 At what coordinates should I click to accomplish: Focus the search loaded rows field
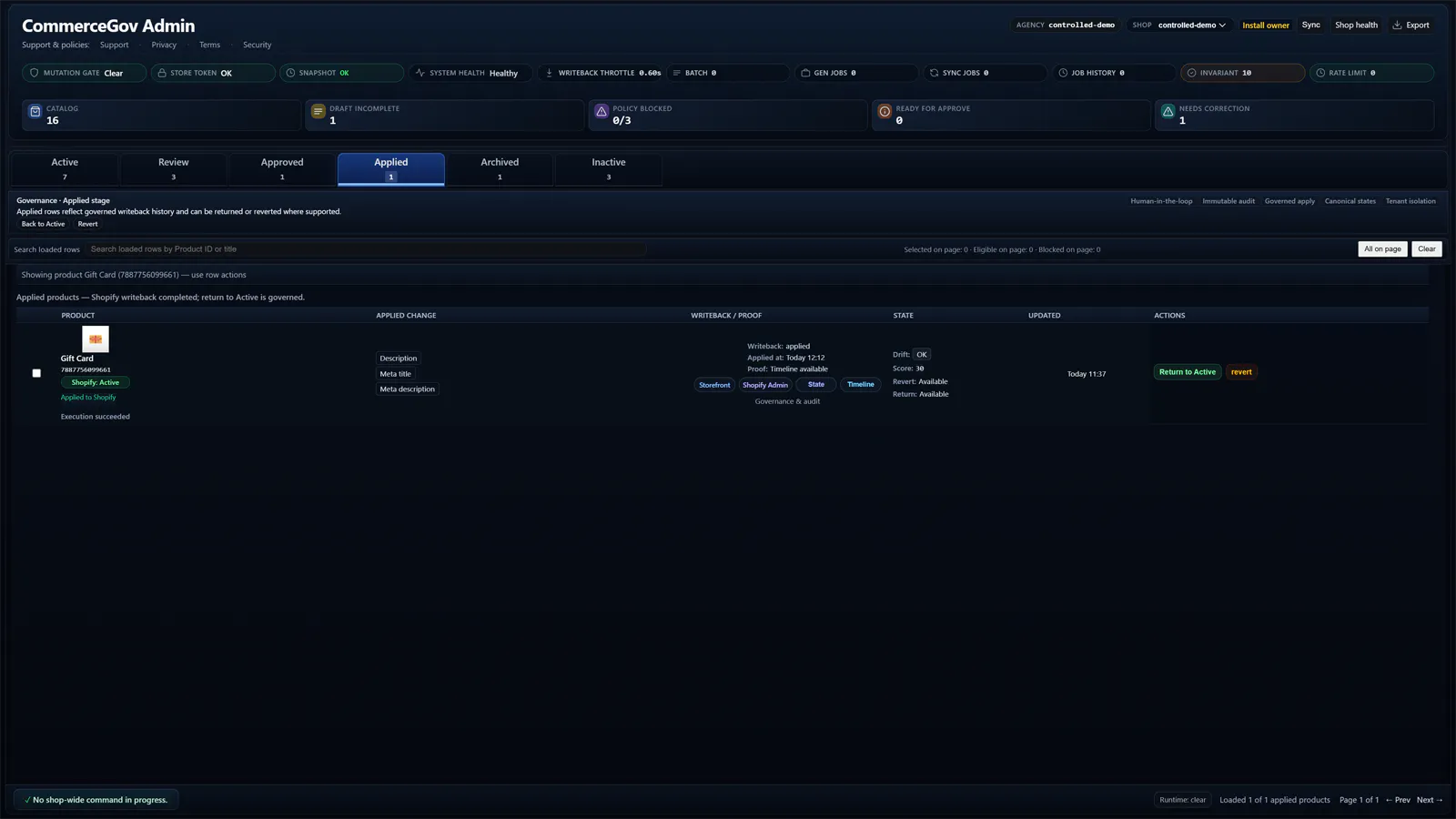(366, 248)
